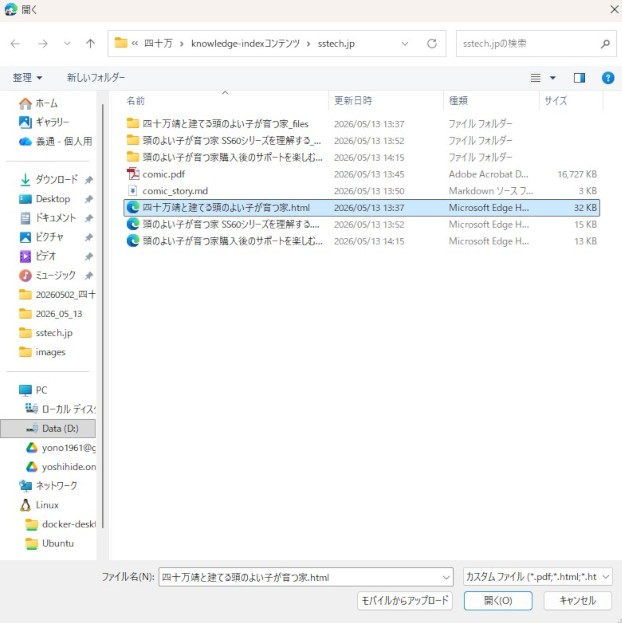Open Desktop quick access item
Image resolution: width=622 pixels, height=623 pixels.
[45, 199]
